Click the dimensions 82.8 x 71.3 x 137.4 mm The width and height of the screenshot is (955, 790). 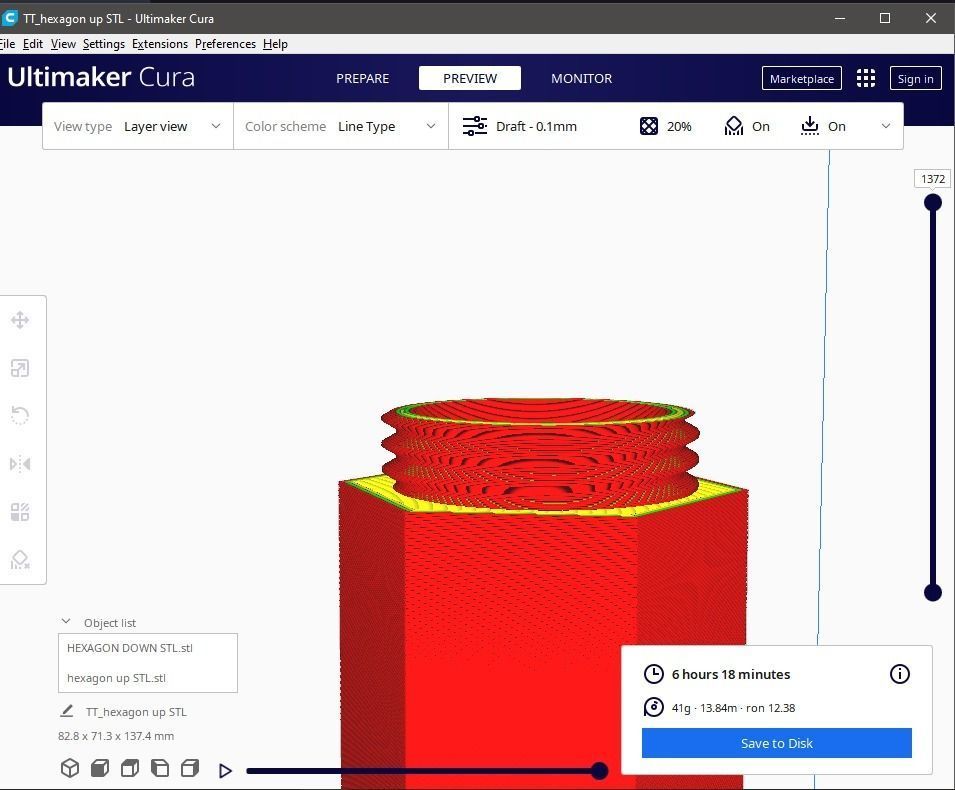[116, 736]
